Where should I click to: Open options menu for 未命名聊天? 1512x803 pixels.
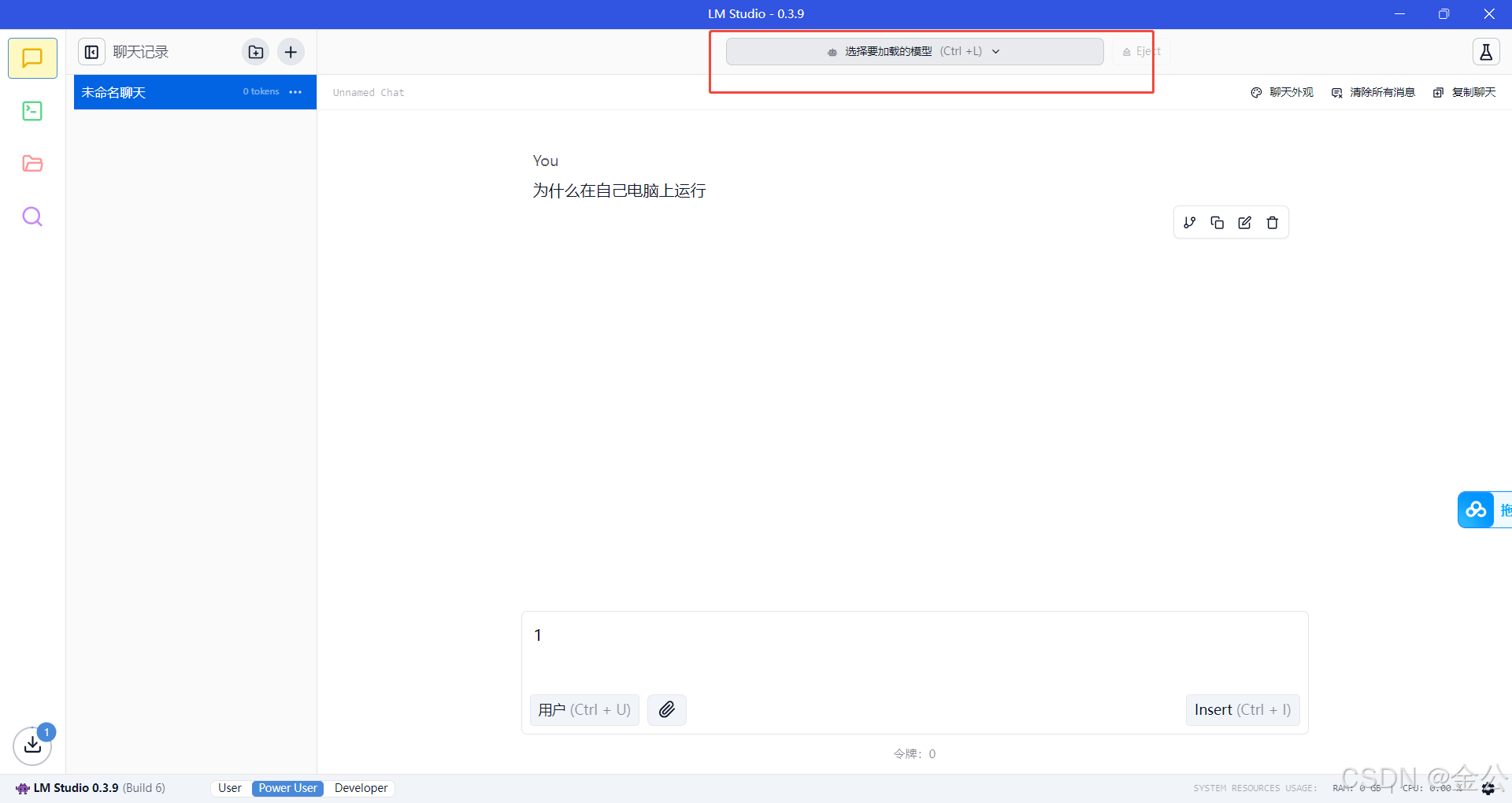click(x=295, y=92)
